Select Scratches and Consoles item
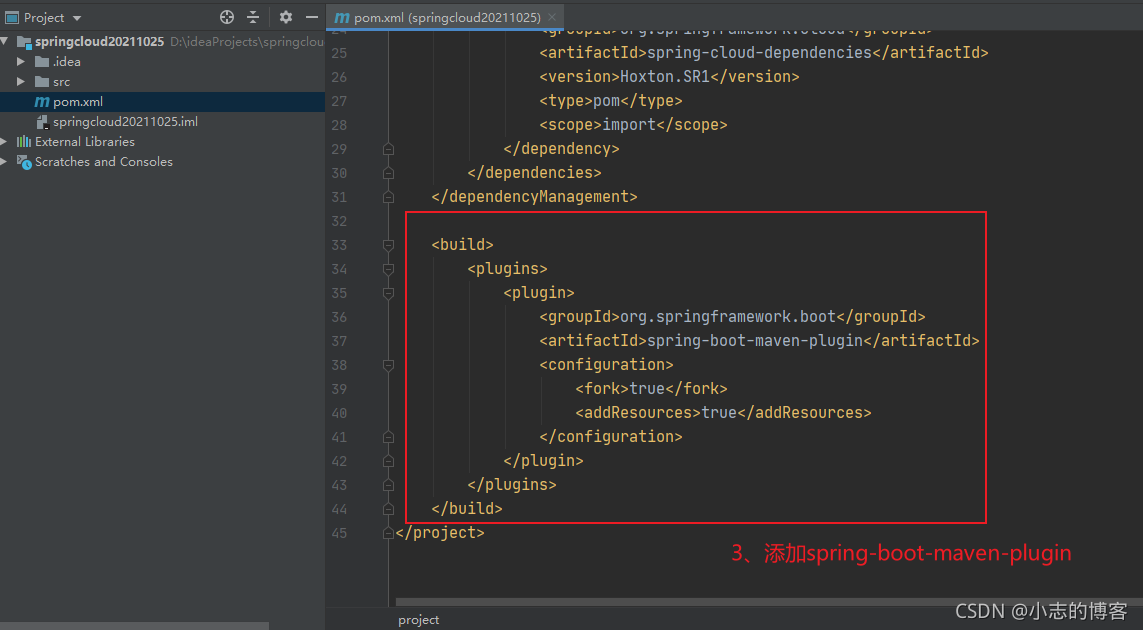Screen dimensions: 1143x630 [104, 162]
